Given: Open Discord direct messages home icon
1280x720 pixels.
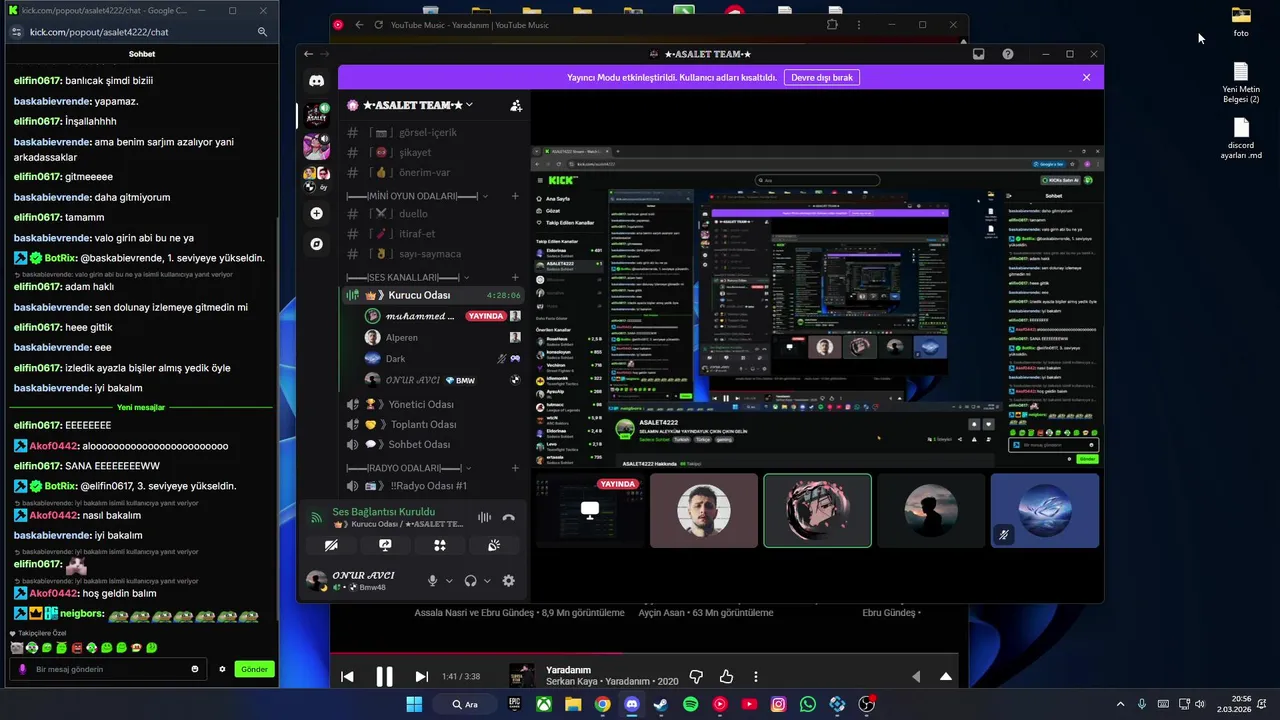Looking at the screenshot, I should point(316,81).
